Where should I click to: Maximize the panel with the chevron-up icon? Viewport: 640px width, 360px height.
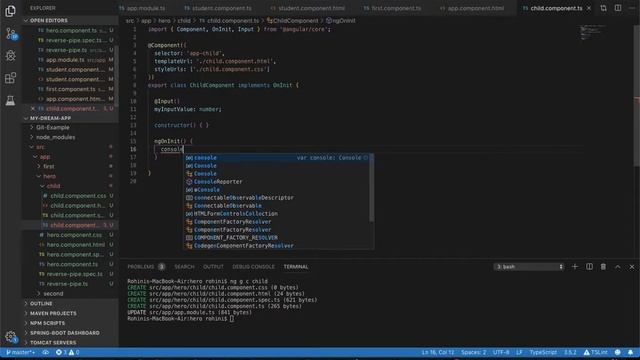pyautogui.click(x=618, y=267)
